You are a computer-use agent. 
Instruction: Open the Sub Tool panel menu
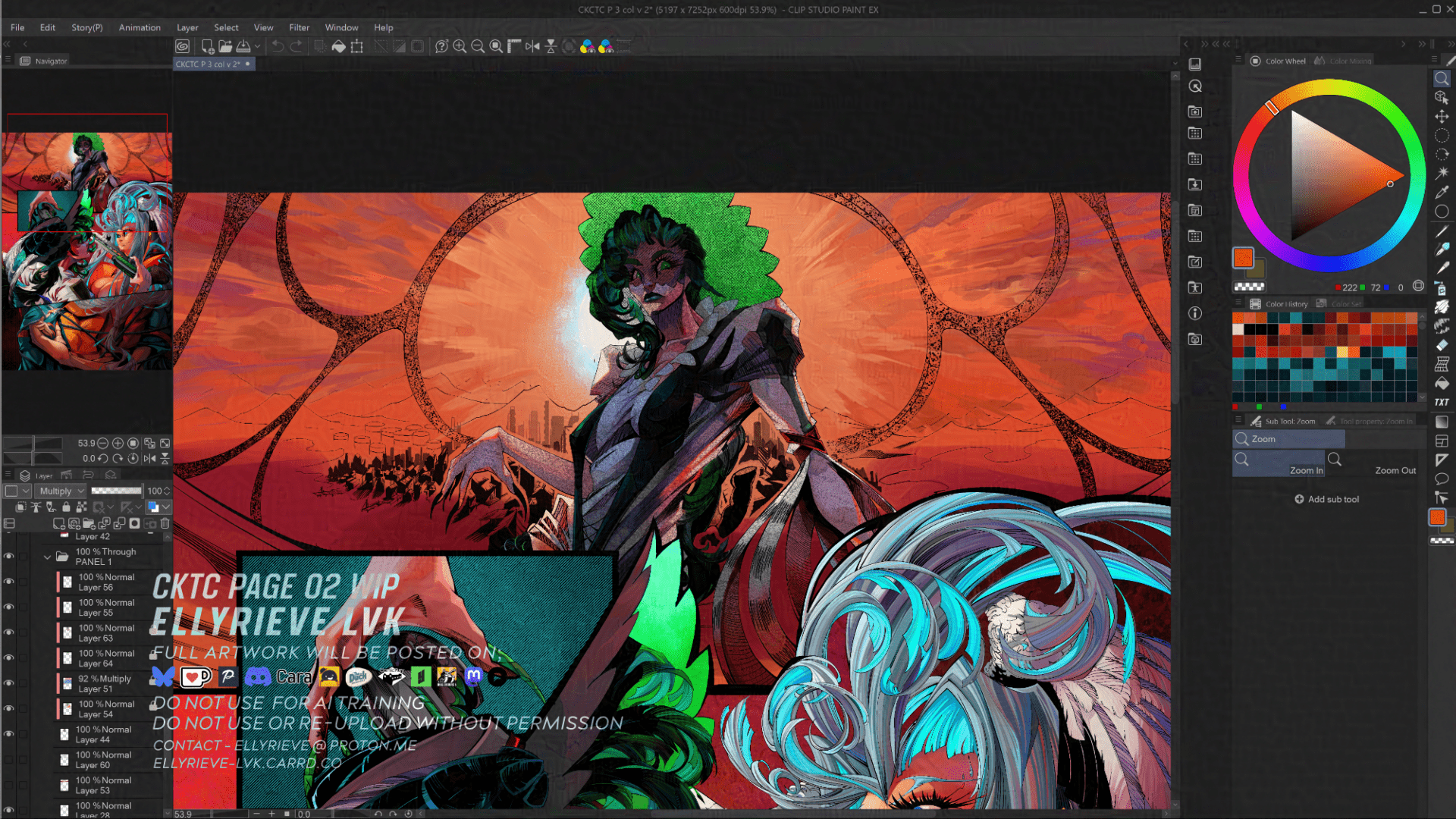[x=1238, y=420]
